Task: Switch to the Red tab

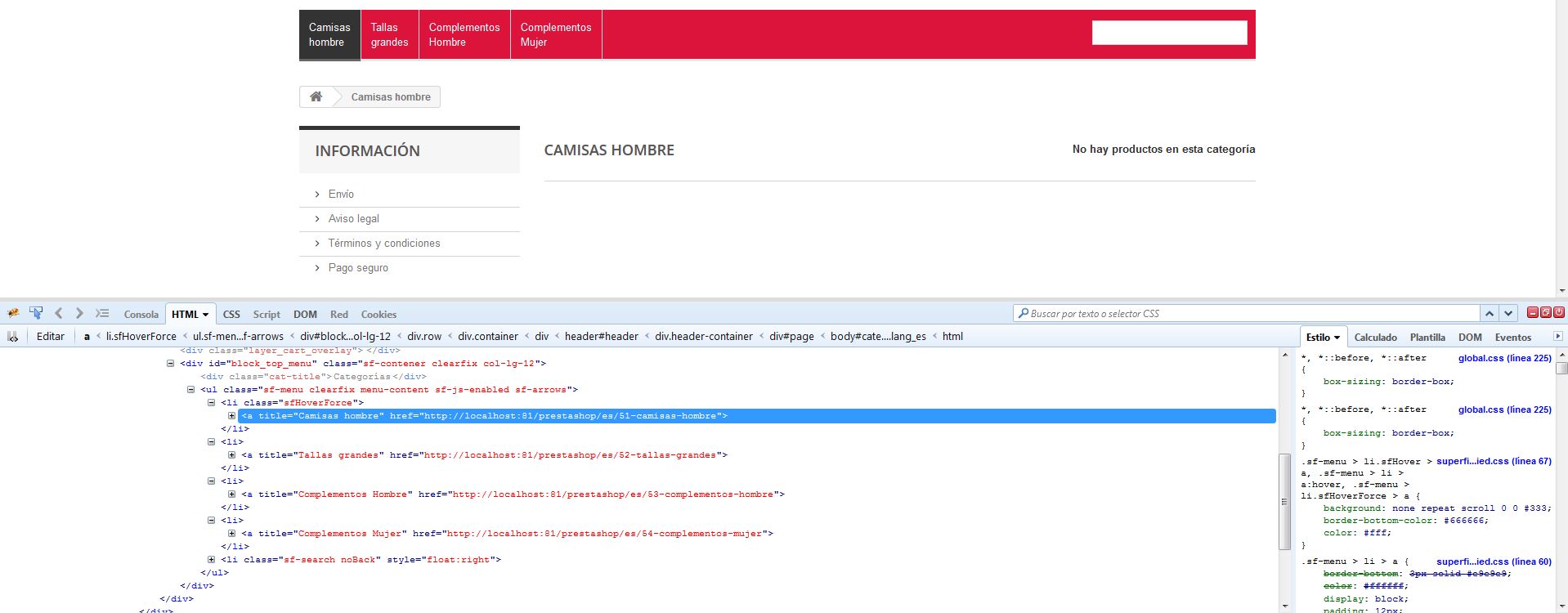Action: [339, 314]
